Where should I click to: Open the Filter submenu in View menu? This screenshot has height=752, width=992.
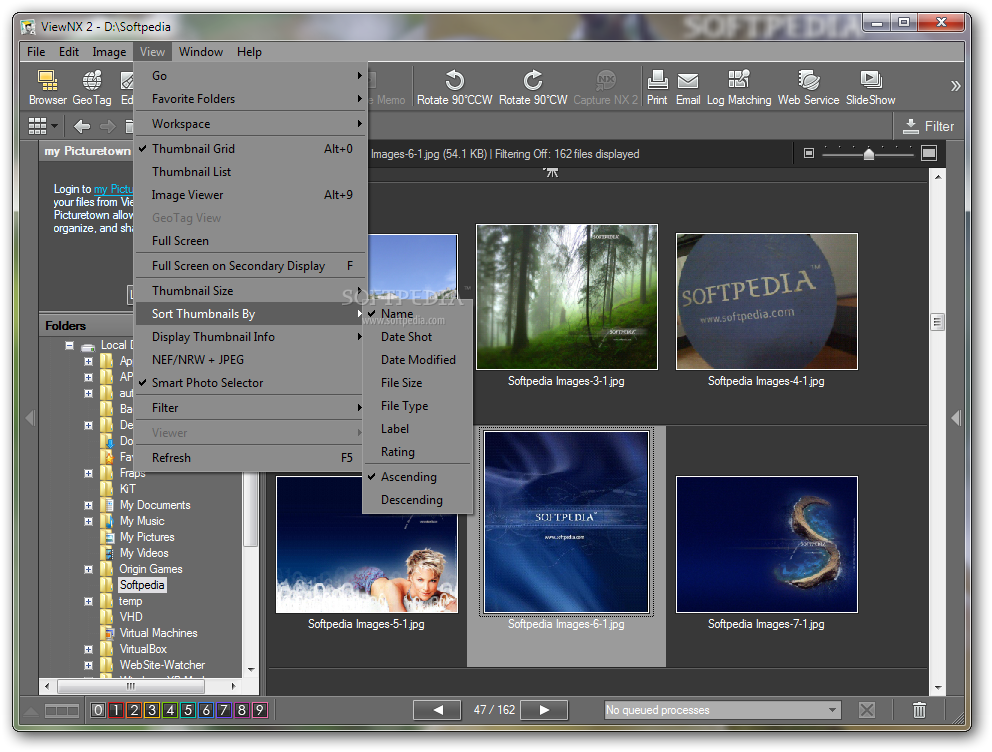point(251,408)
